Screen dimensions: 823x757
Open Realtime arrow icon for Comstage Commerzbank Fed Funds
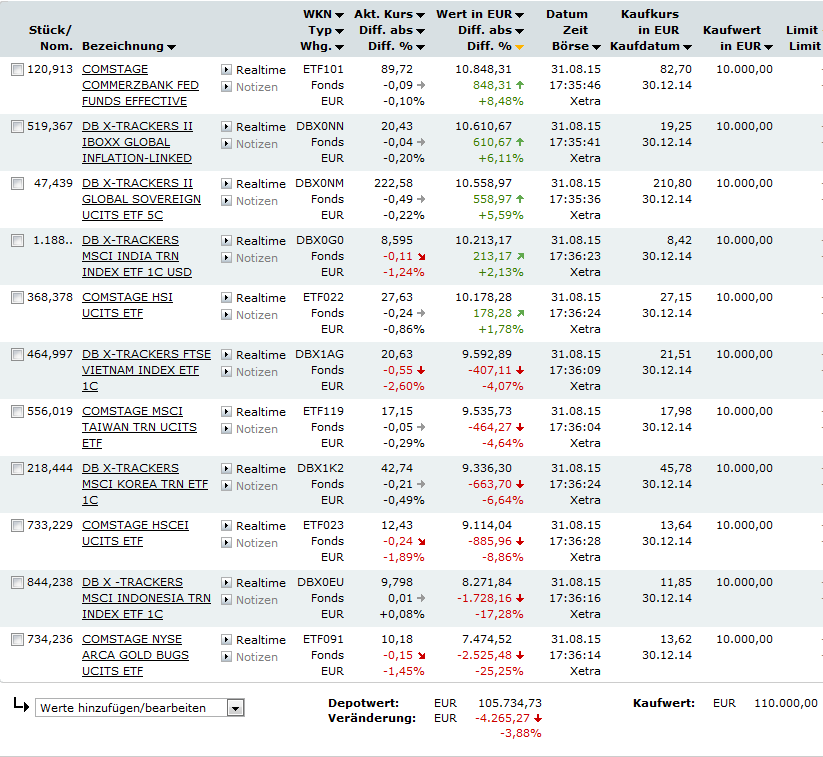pyautogui.click(x=226, y=69)
